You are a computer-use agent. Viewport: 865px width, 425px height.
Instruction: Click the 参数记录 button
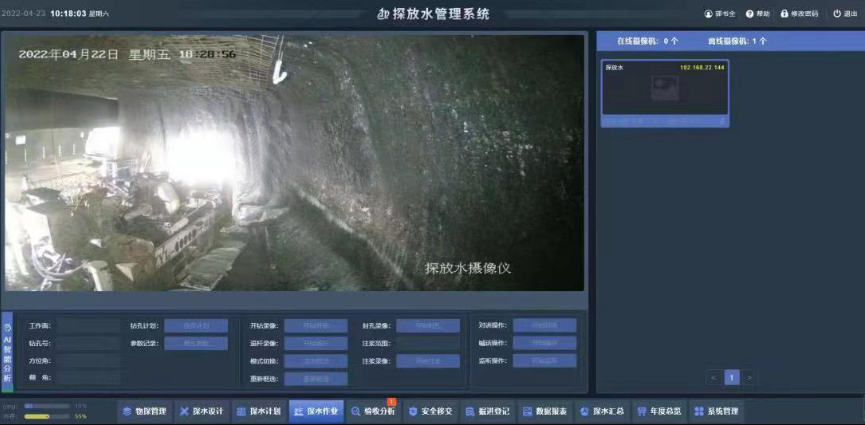(x=196, y=343)
